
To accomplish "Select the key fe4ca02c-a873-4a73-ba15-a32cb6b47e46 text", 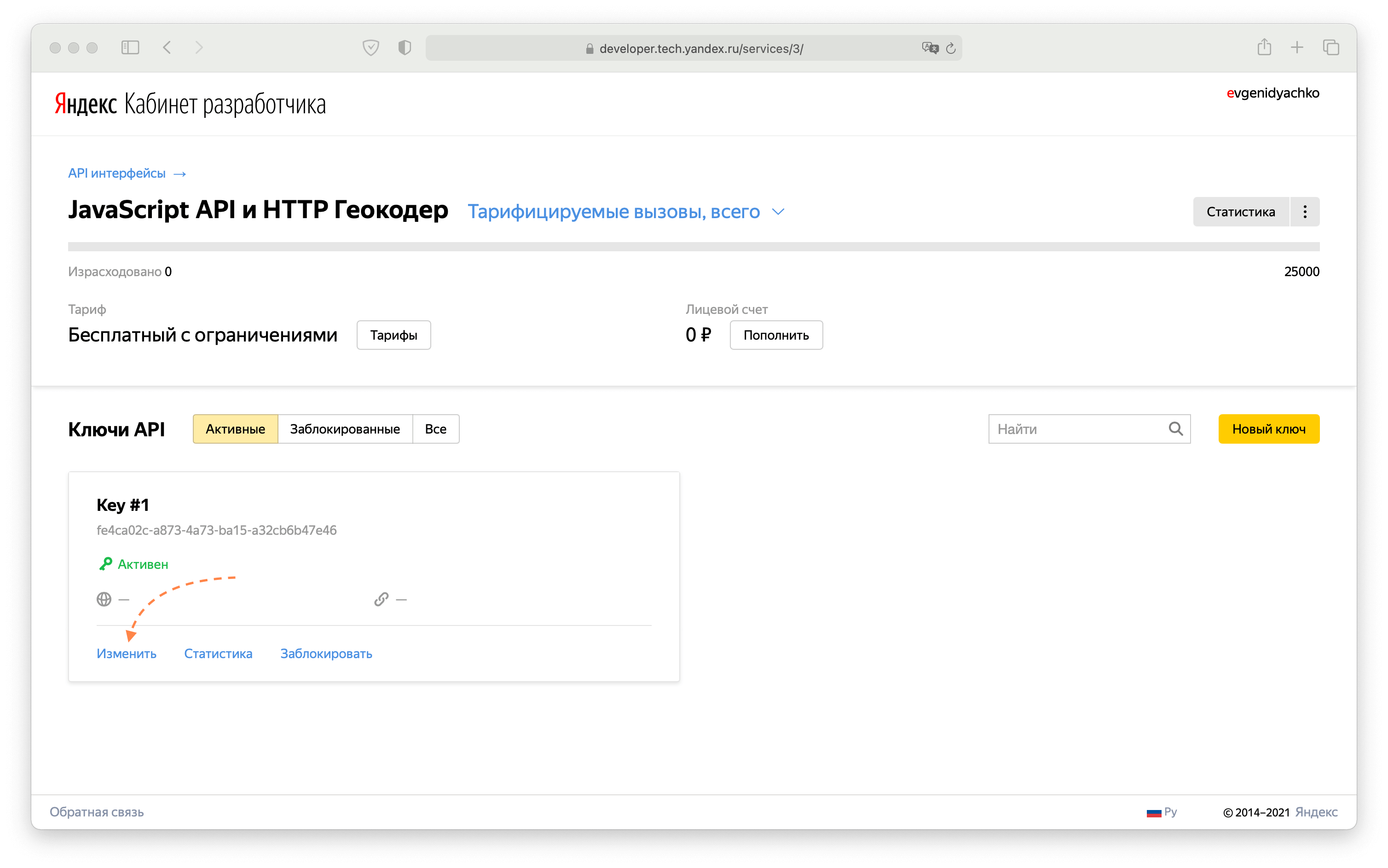I will pyautogui.click(x=216, y=531).
